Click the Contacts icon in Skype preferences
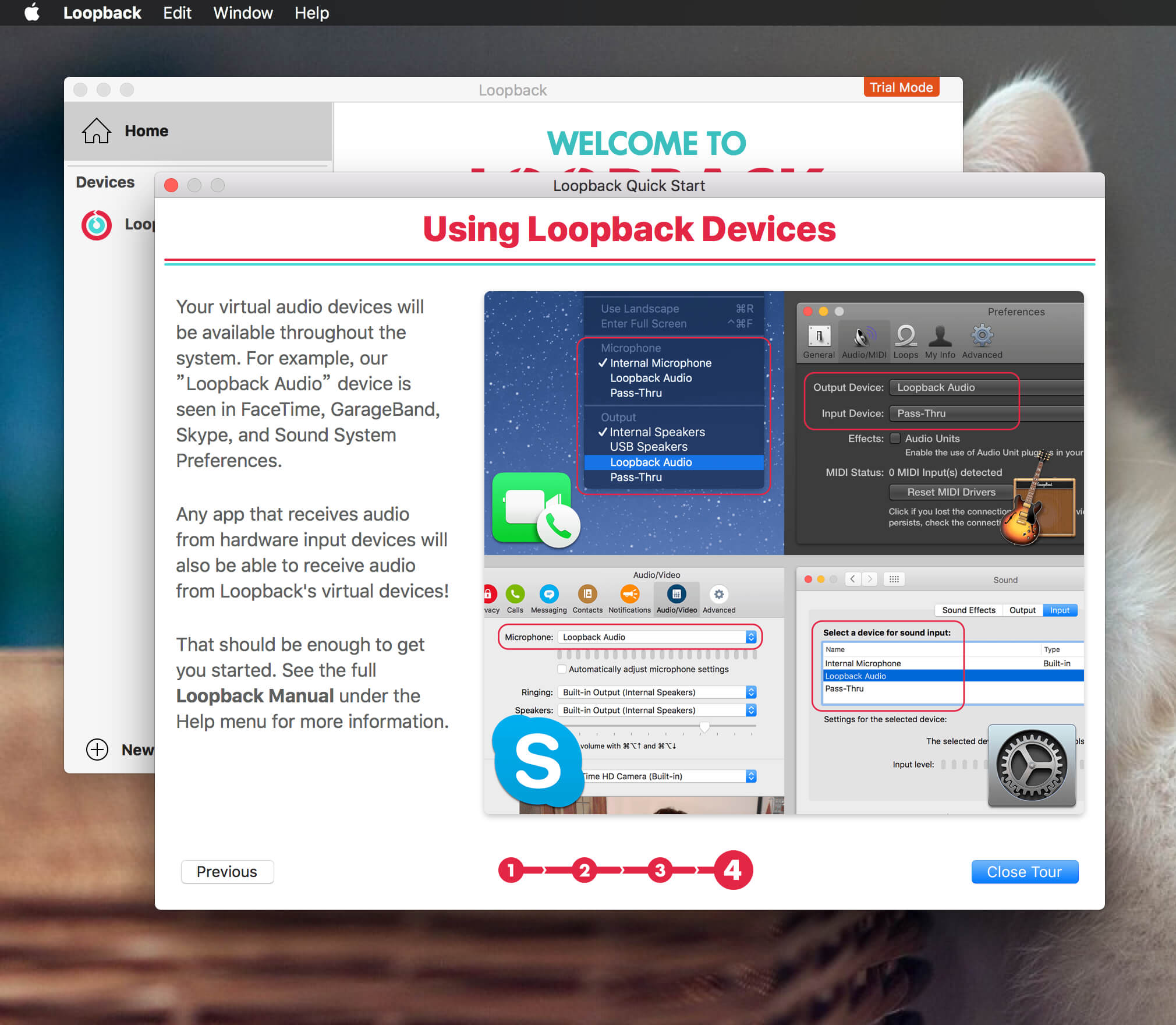 point(587,599)
